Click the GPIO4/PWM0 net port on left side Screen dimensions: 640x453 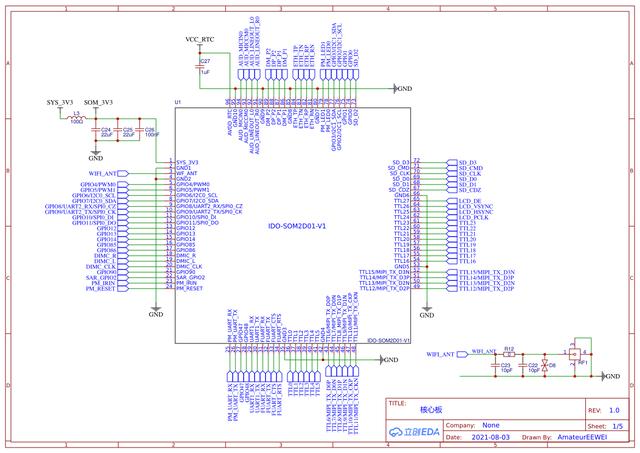click(x=104, y=184)
